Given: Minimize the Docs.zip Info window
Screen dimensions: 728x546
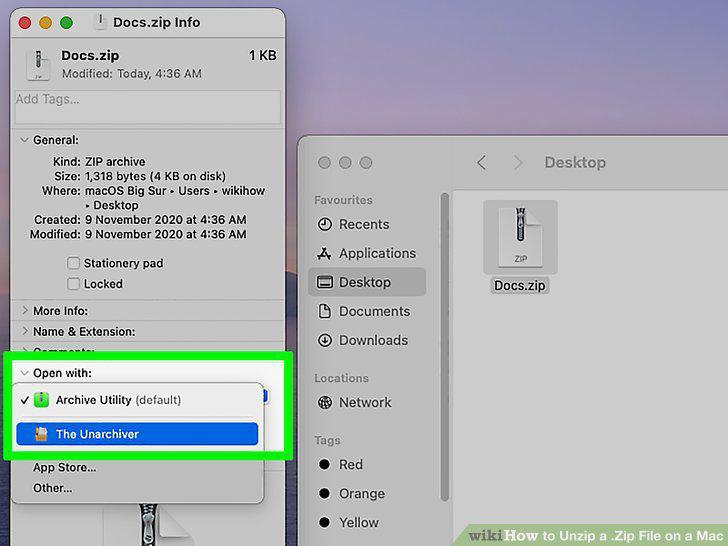Looking at the screenshot, I should pyautogui.click(x=46, y=22).
